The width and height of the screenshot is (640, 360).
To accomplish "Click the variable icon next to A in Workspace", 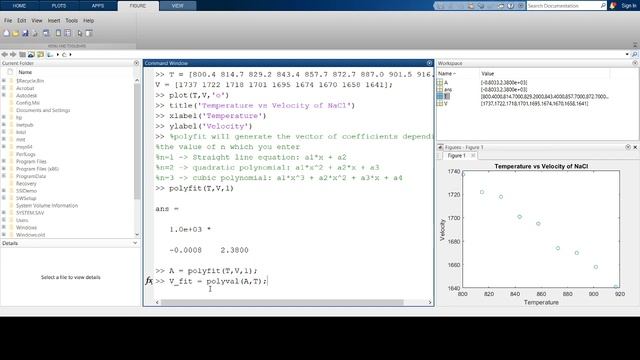I will point(440,82).
